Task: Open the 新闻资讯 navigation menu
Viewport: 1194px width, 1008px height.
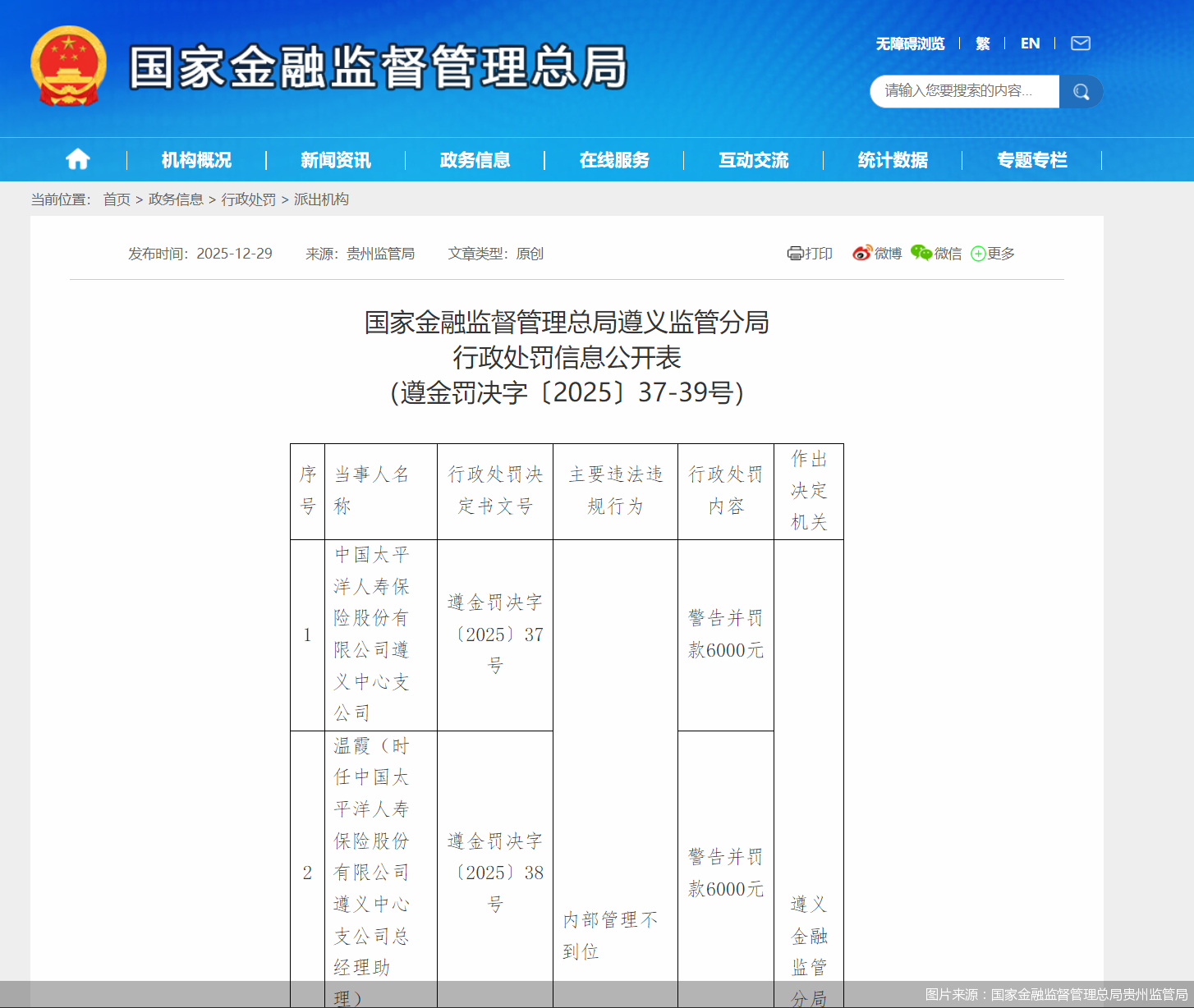Action: [335, 159]
